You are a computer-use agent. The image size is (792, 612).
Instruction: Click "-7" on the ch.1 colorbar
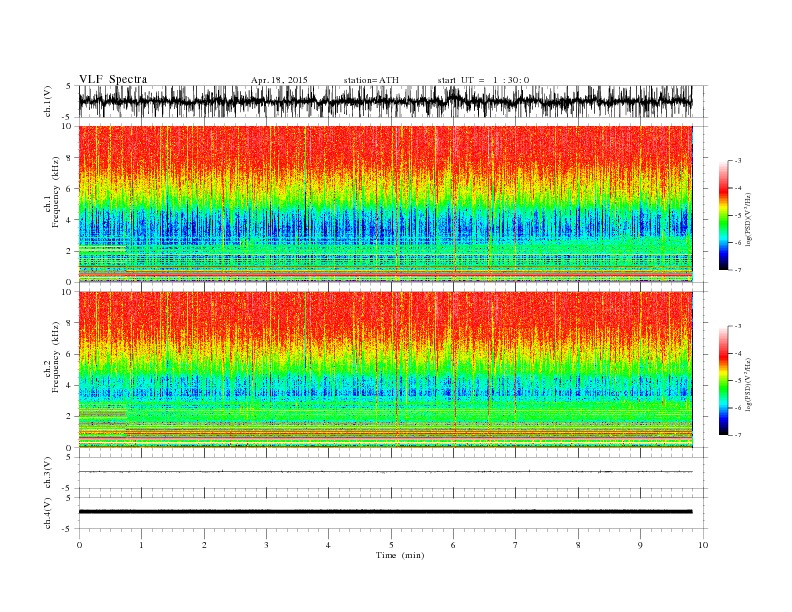pos(738,270)
